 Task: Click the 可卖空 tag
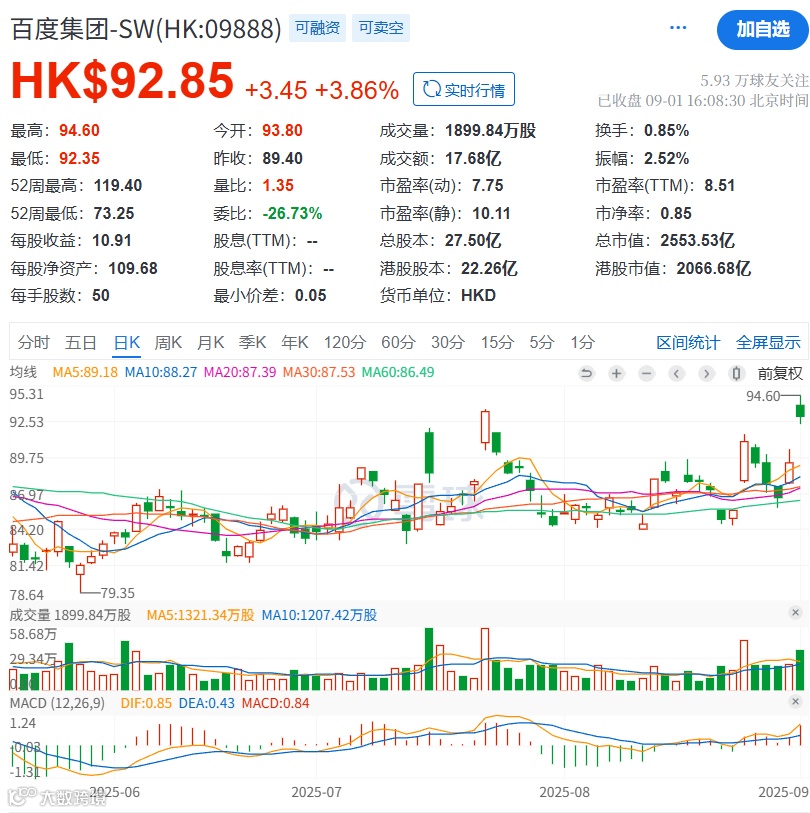[x=381, y=28]
